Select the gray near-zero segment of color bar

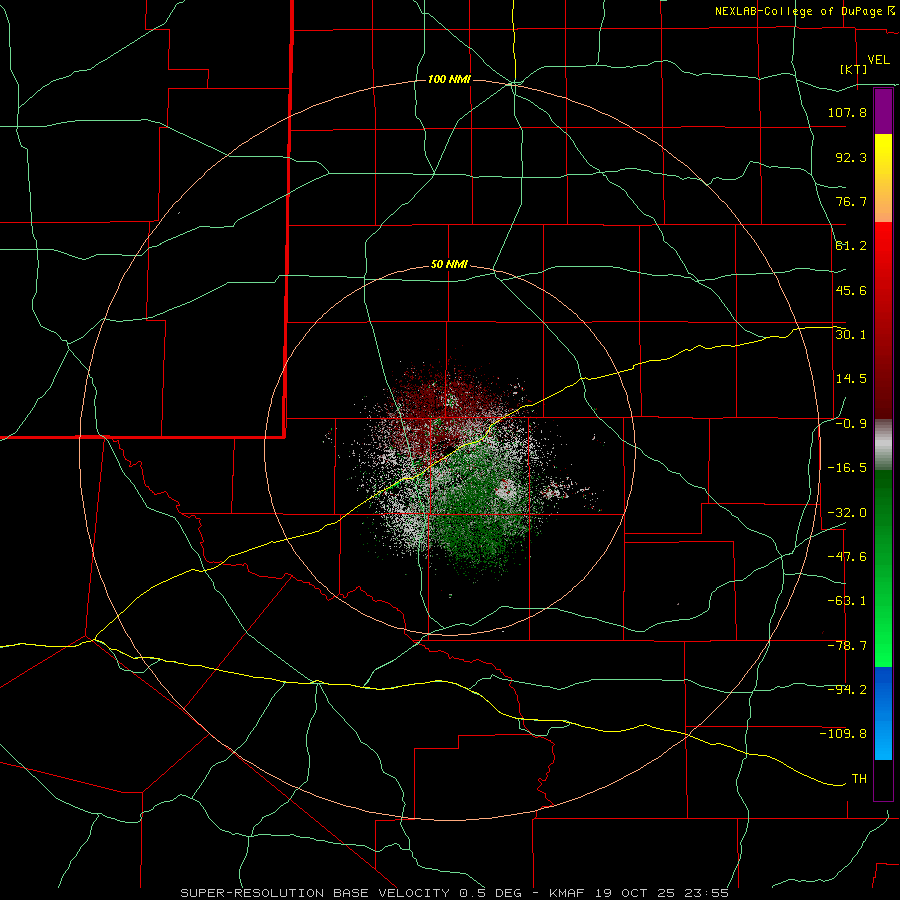tap(883, 445)
